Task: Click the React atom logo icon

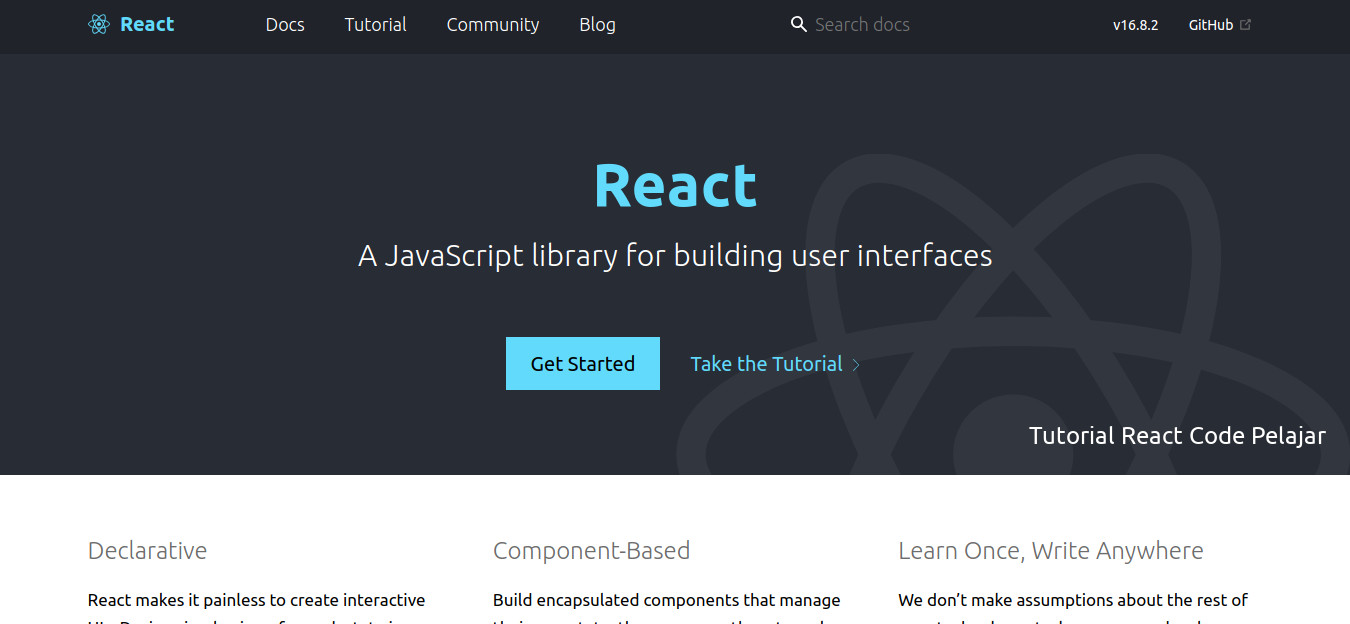Action: (x=98, y=25)
